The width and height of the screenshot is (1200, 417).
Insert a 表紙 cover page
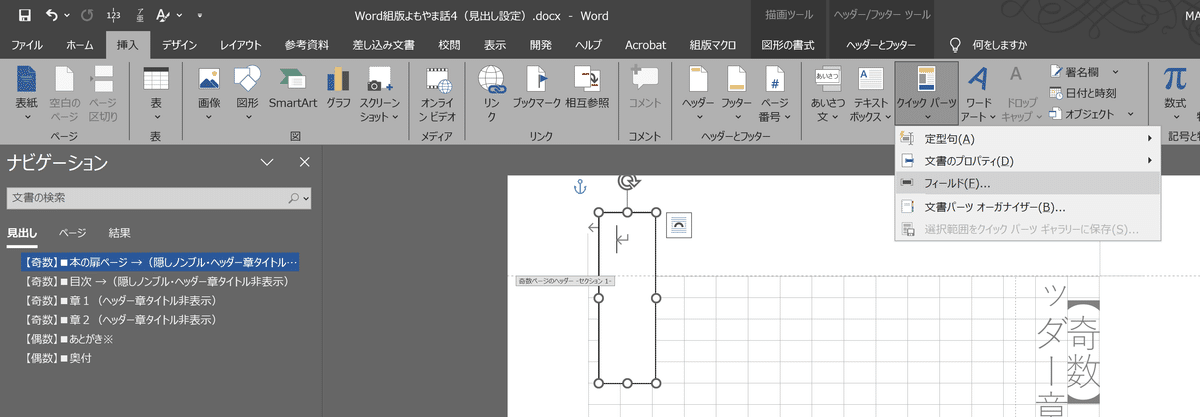coord(27,96)
